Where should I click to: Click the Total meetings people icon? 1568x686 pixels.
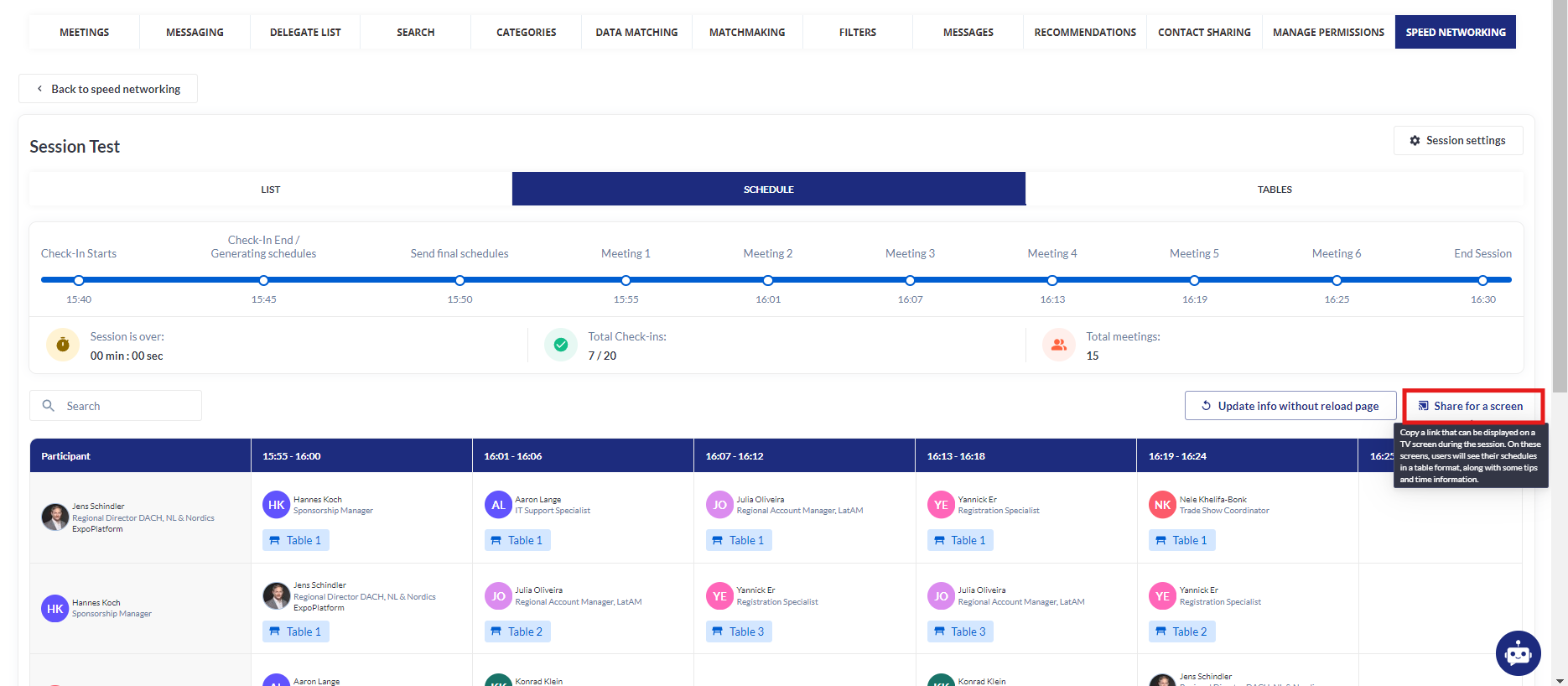[x=1059, y=345]
